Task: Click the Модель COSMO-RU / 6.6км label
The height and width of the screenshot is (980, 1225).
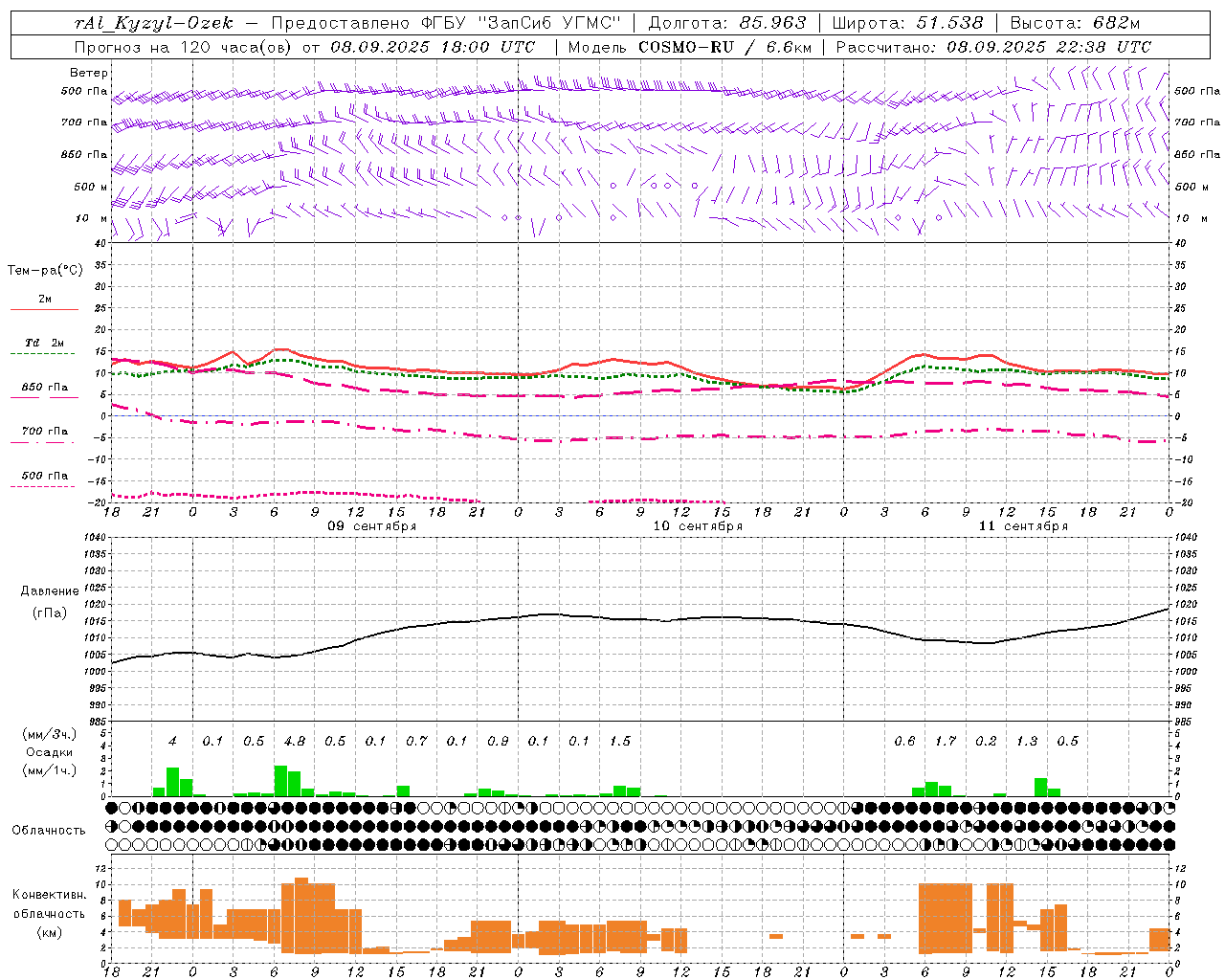Action: pyautogui.click(x=689, y=47)
